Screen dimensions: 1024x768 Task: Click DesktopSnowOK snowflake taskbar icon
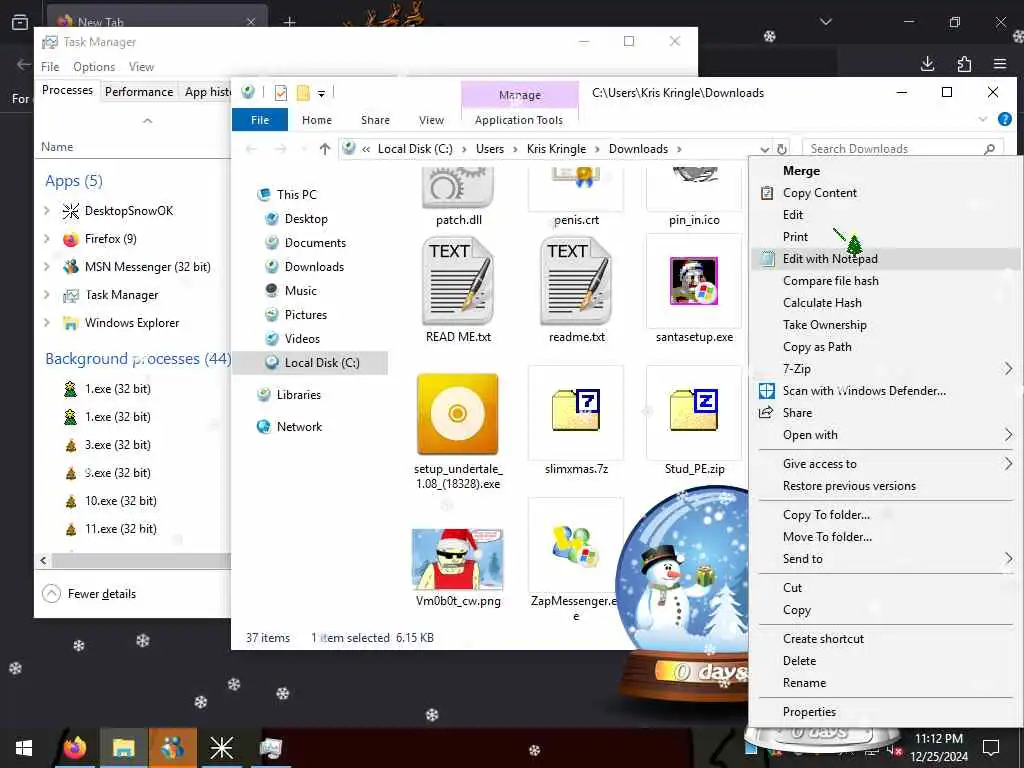click(x=221, y=748)
